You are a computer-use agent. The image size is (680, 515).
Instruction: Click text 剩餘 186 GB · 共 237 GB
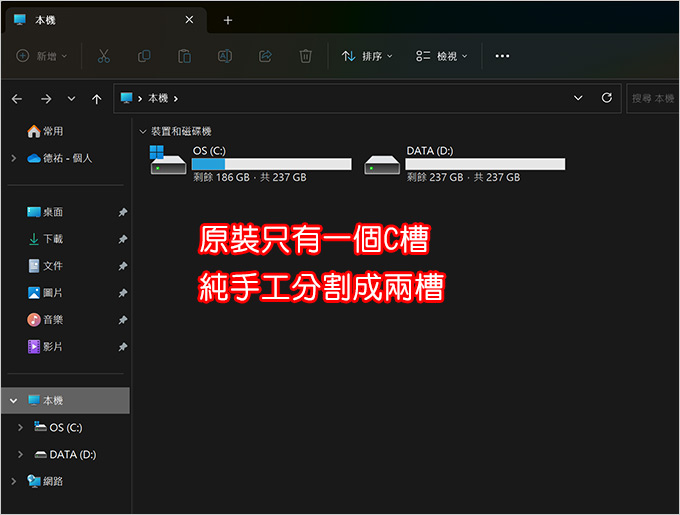tap(250, 177)
